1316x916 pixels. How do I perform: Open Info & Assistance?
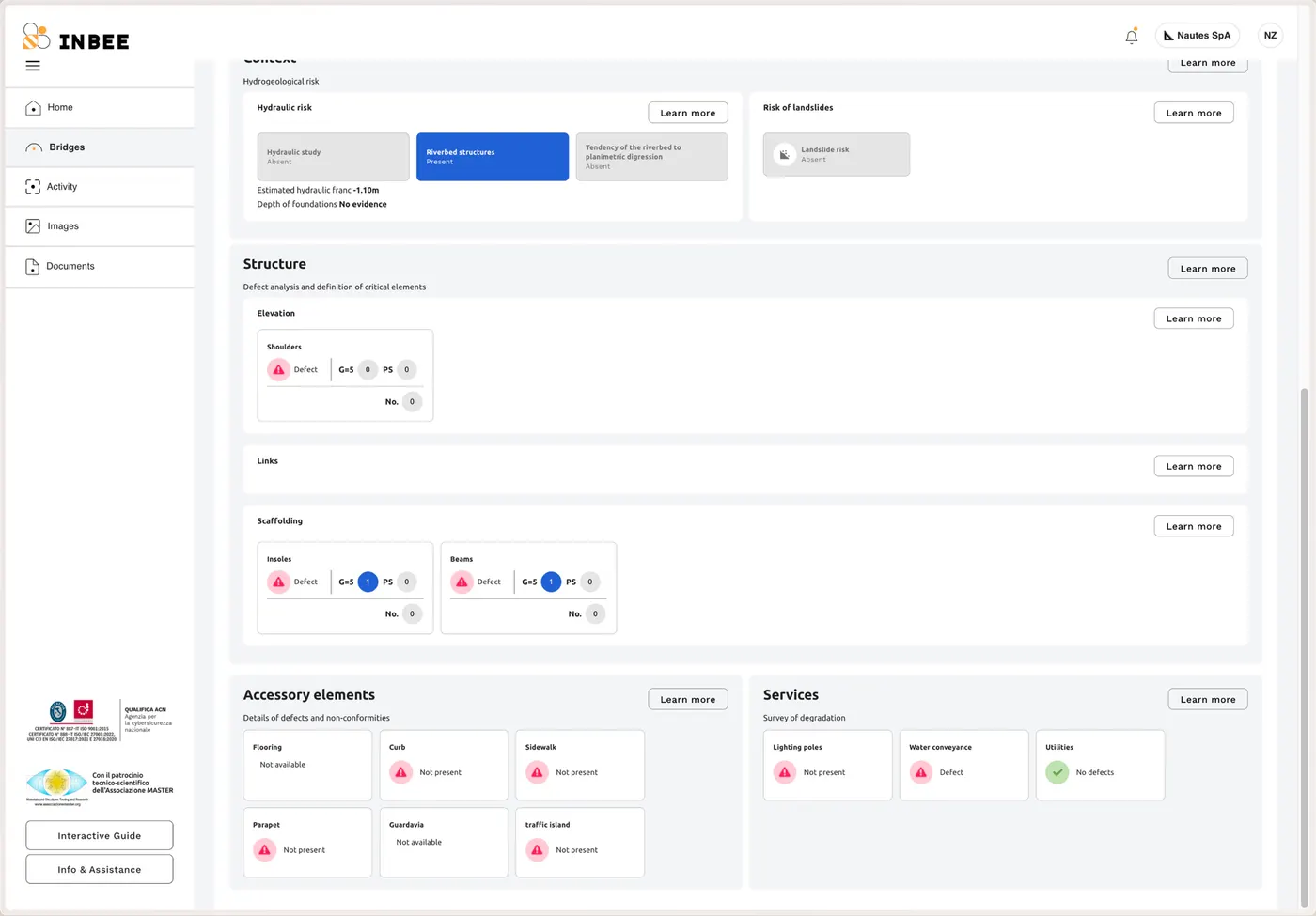click(x=100, y=870)
